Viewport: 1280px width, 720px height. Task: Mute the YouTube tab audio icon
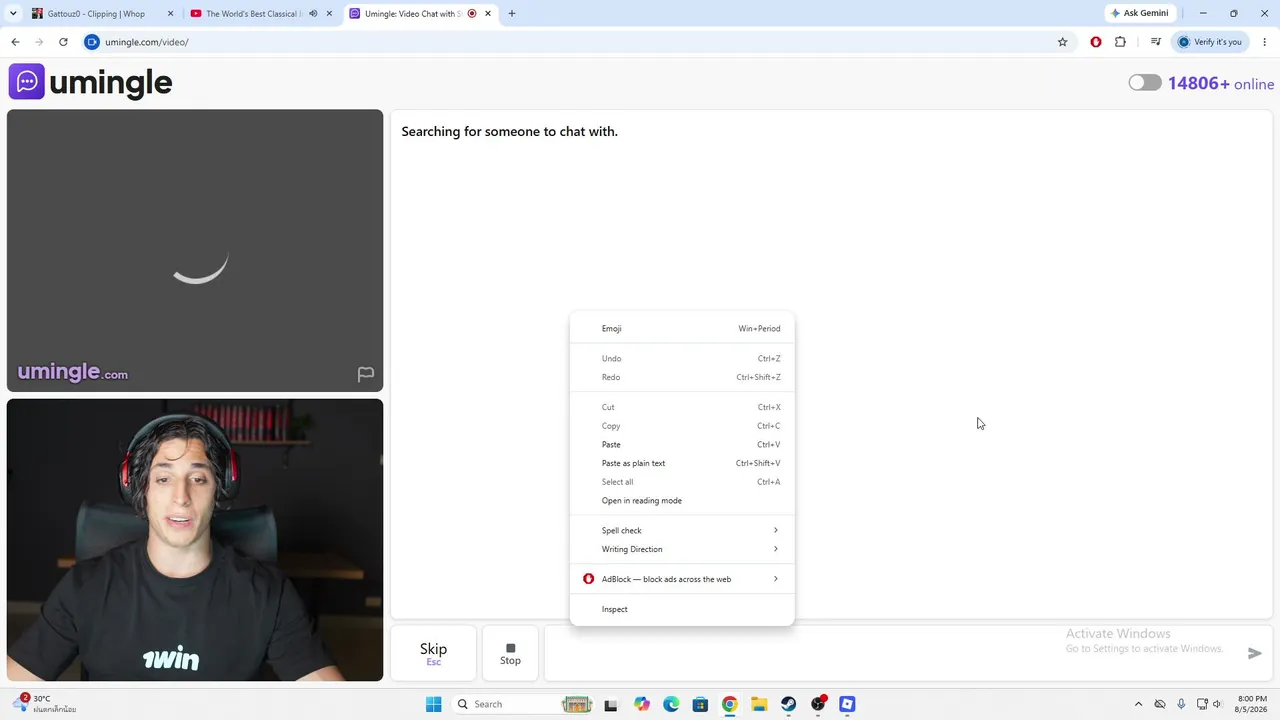point(313,14)
